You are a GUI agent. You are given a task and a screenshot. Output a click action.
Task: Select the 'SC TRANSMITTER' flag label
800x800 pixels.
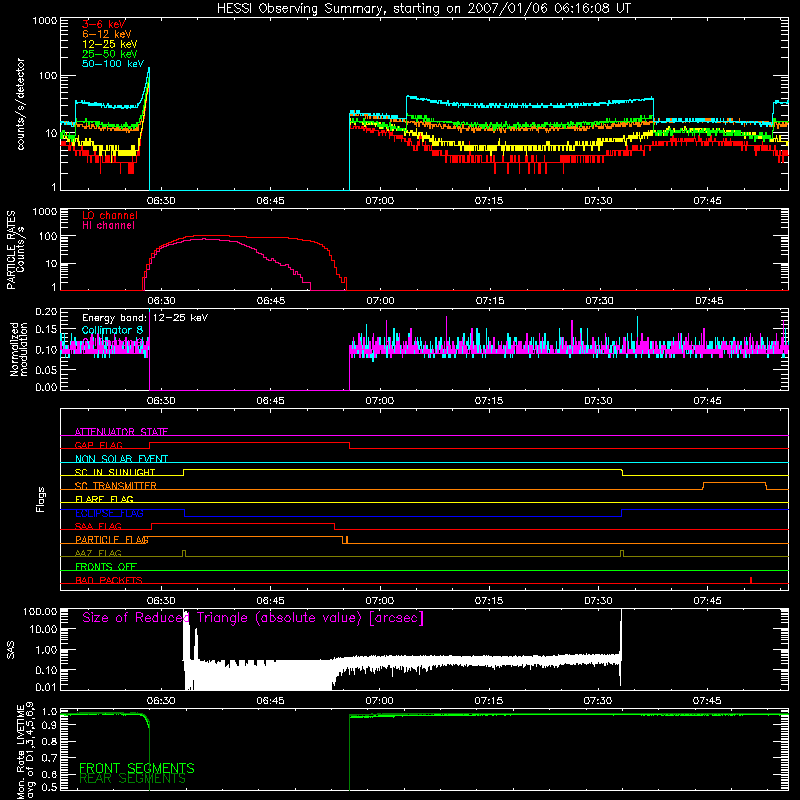(x=115, y=486)
